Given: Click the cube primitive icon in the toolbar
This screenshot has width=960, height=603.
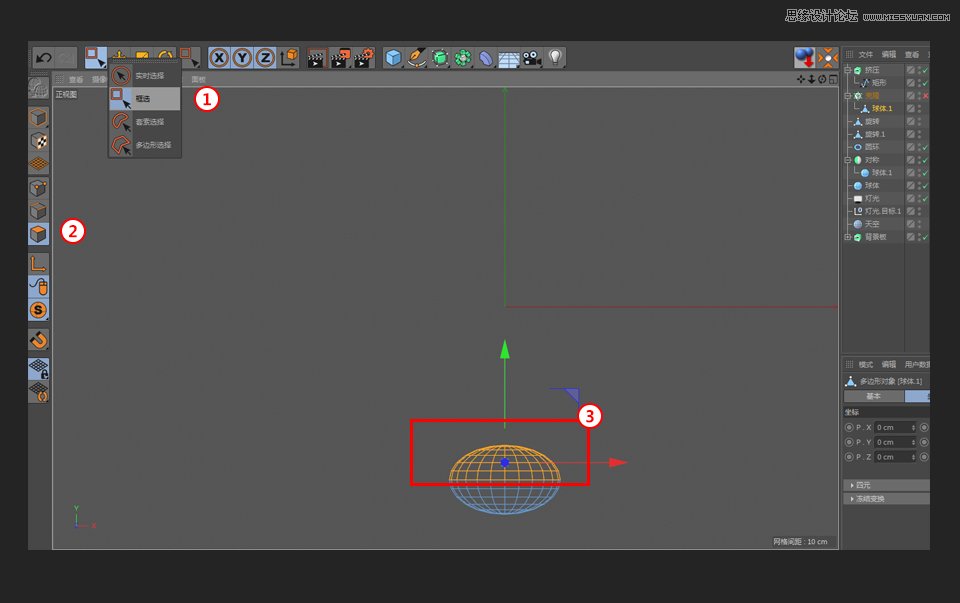Looking at the screenshot, I should (393, 57).
